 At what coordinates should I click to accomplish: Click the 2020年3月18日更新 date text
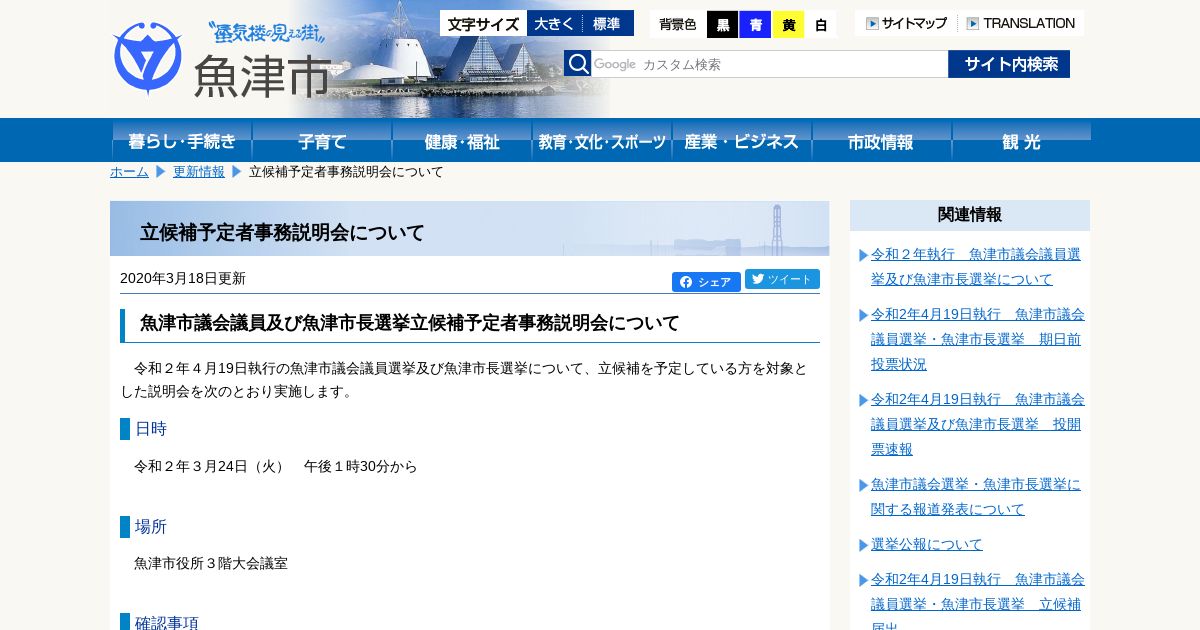(x=183, y=278)
